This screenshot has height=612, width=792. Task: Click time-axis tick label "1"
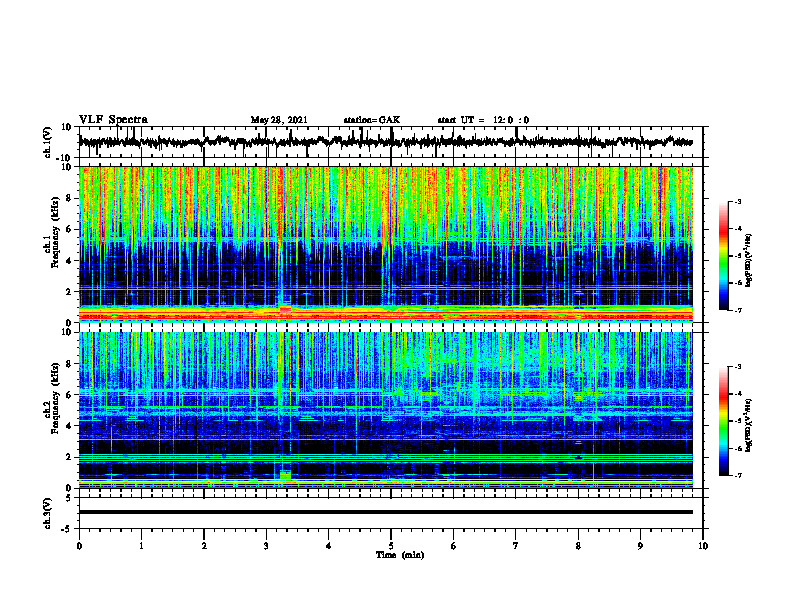pyautogui.click(x=141, y=546)
